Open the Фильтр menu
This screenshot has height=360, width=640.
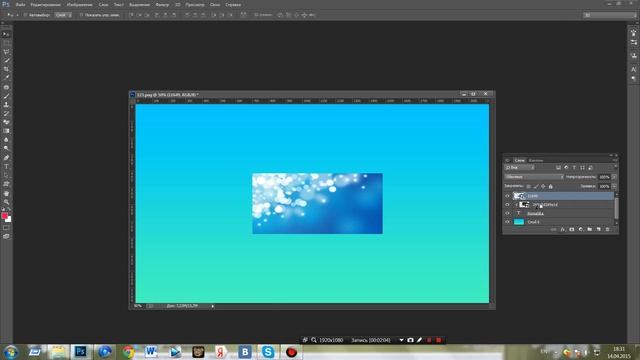click(162, 5)
